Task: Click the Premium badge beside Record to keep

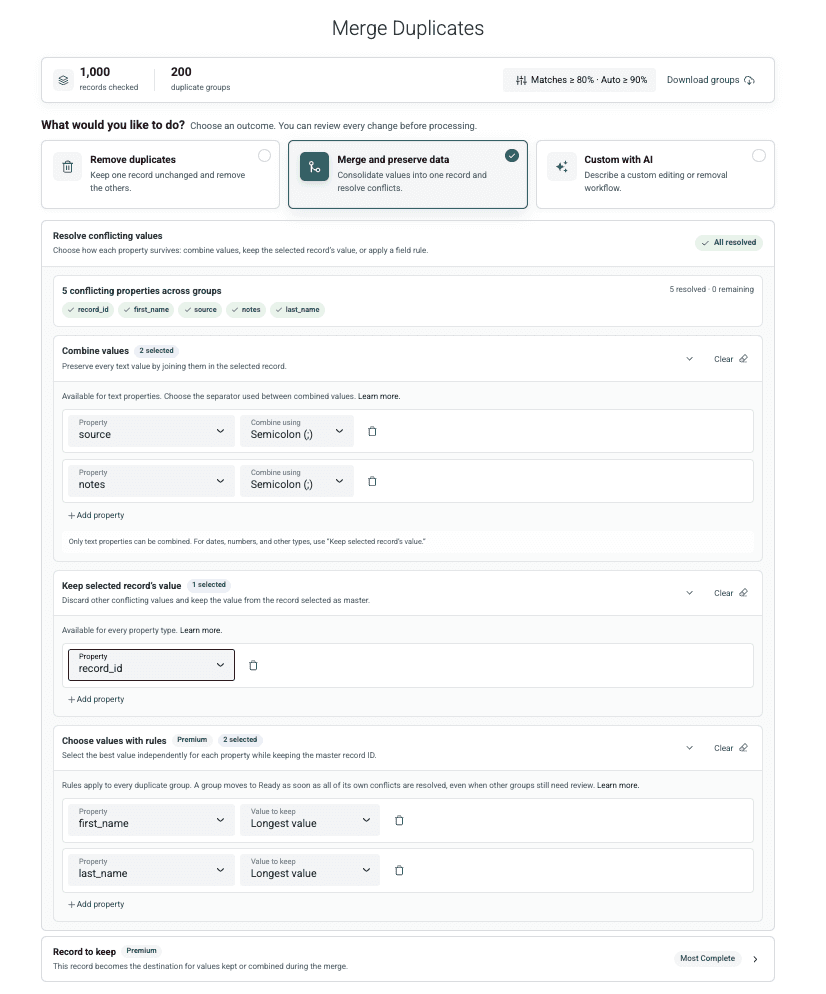Action: (141, 951)
